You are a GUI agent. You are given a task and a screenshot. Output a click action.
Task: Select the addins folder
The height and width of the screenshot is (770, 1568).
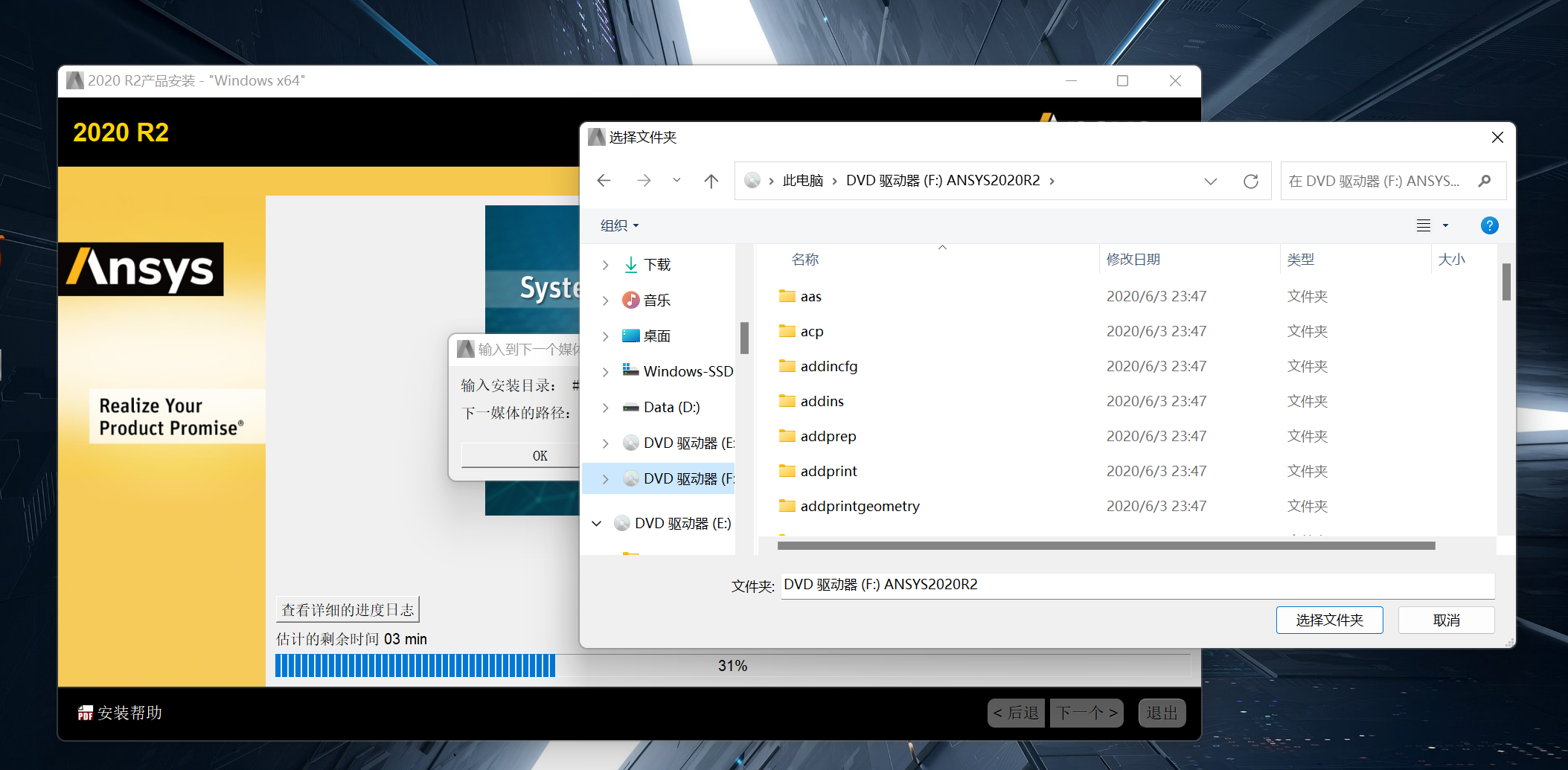pyautogui.click(x=822, y=400)
